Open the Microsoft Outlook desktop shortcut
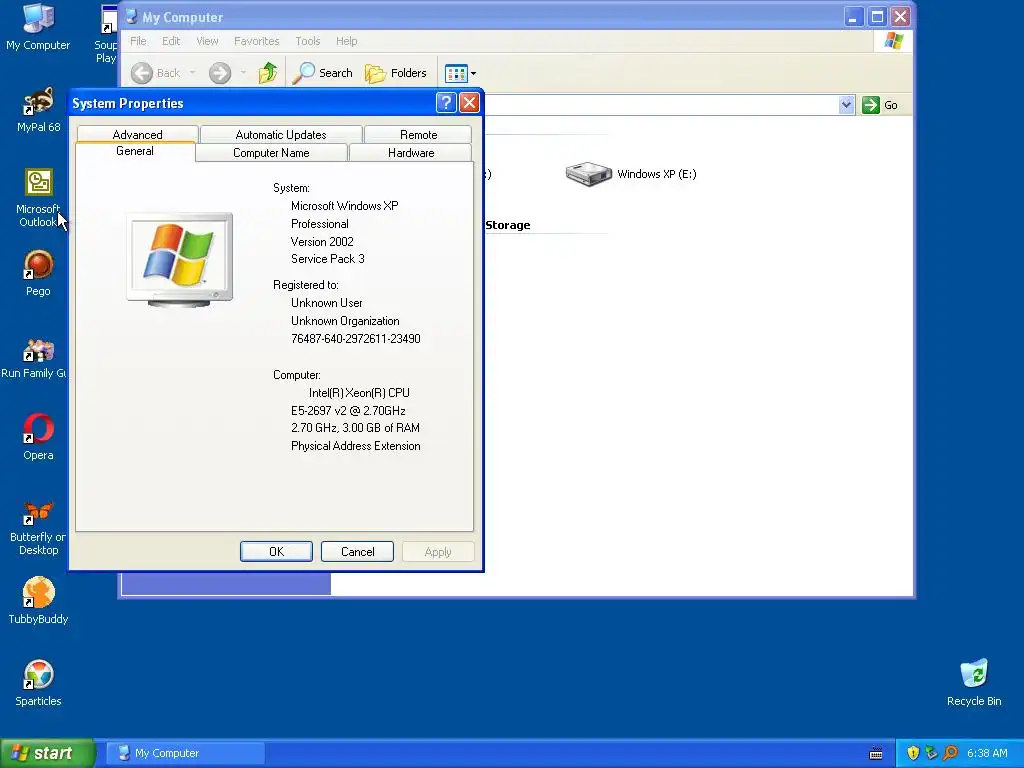Screen dimensions: 1024x768 coord(38,199)
